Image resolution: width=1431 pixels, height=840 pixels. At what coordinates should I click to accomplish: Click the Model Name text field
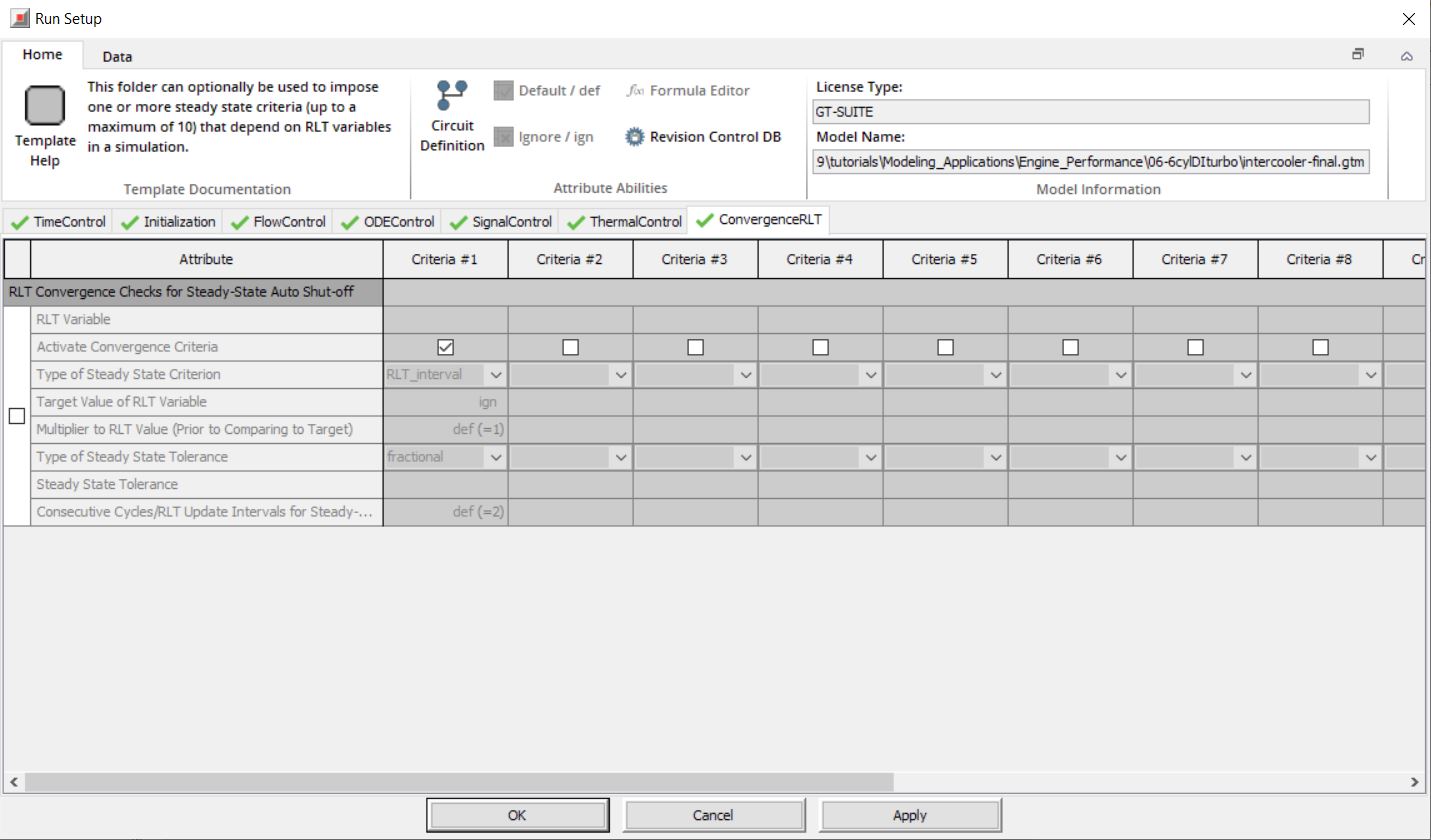1090,161
